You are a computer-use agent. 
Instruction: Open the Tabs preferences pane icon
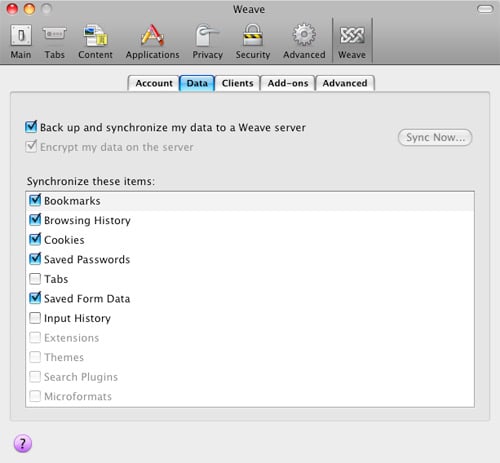tap(54, 42)
